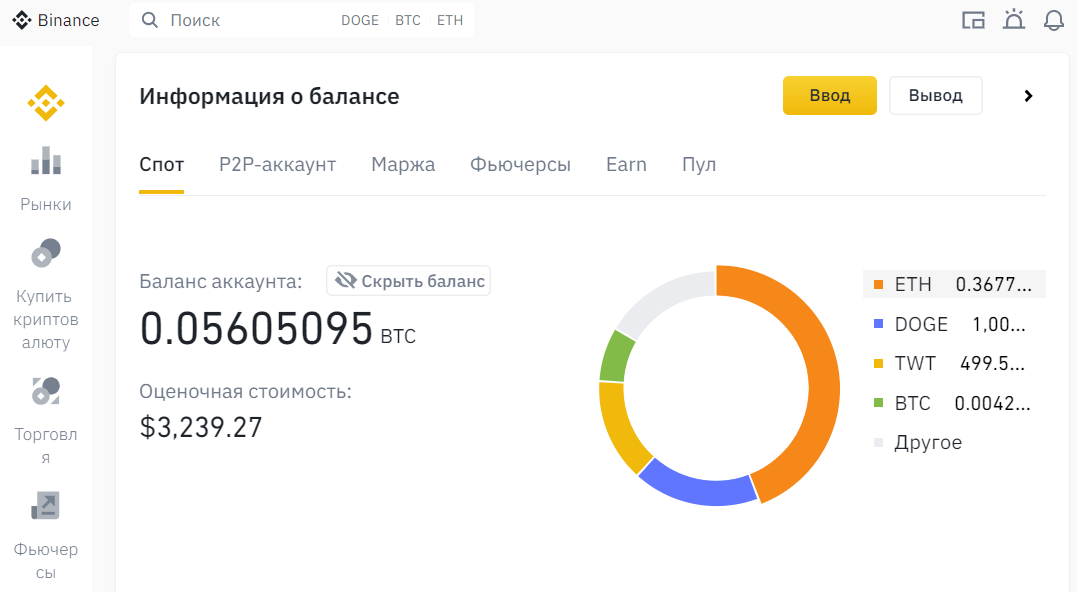Click the BTC search suggestion
This screenshot has height=592, width=1077.
click(x=408, y=21)
